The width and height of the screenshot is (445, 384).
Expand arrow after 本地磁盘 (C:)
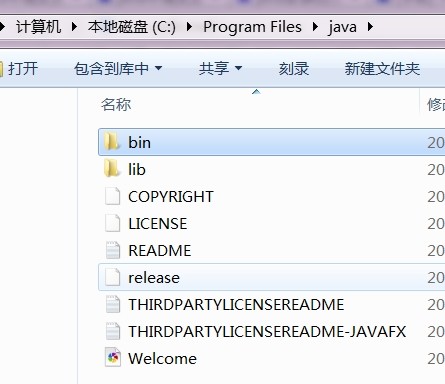189,27
